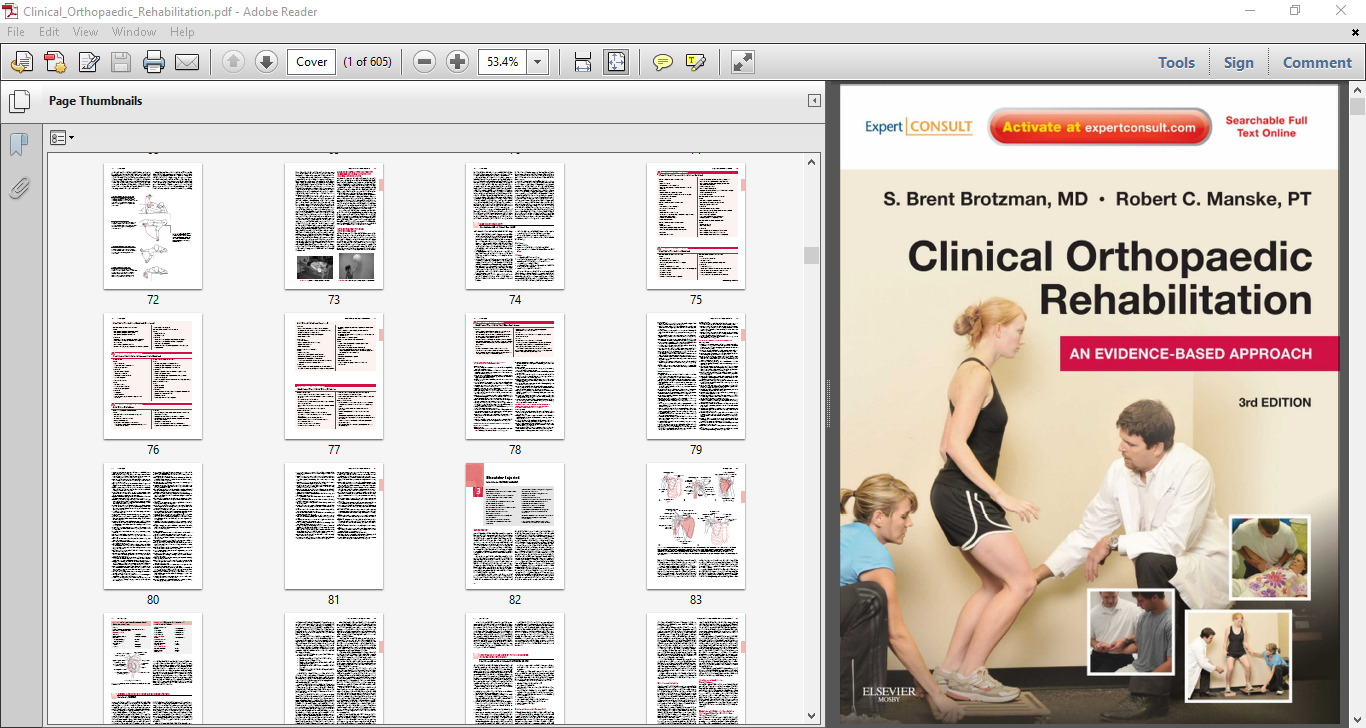Add a sticky note comment

(x=662, y=62)
